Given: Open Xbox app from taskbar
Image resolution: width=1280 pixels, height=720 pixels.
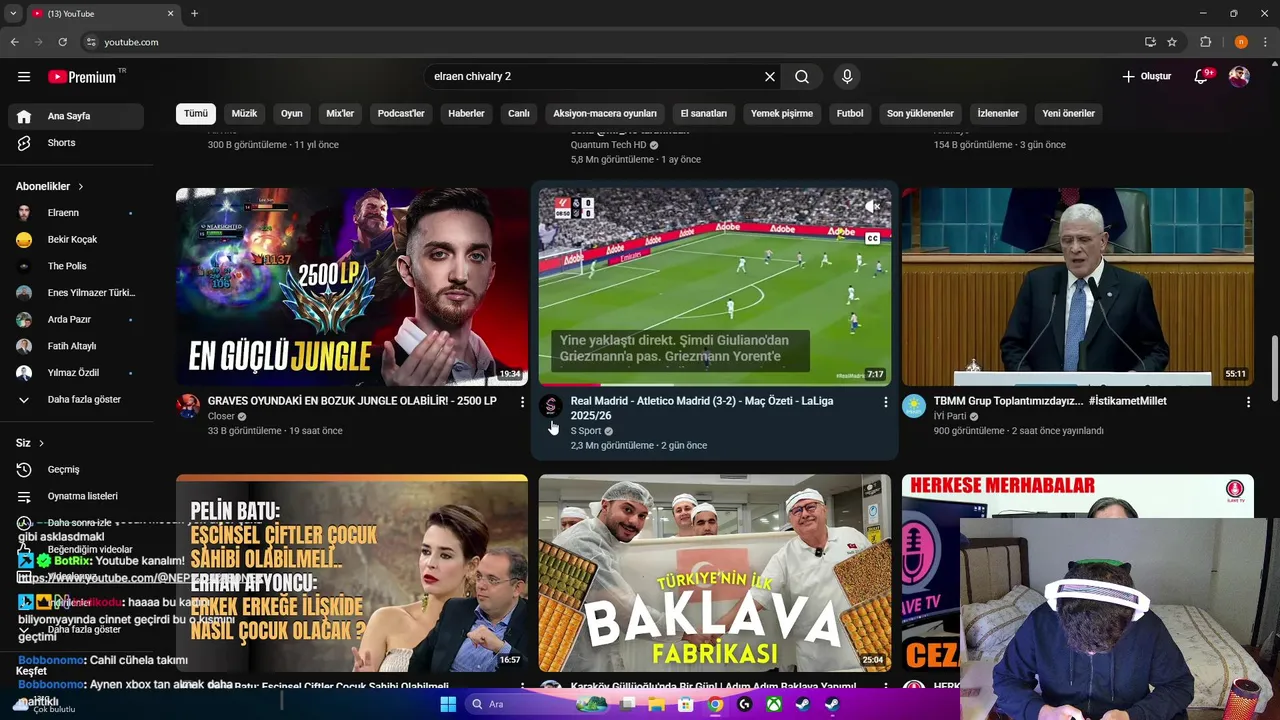Looking at the screenshot, I should pyautogui.click(x=773, y=704).
